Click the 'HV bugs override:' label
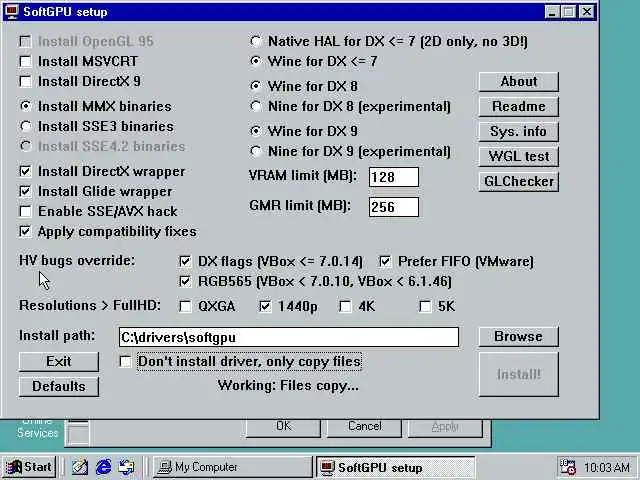The height and width of the screenshot is (480, 640). click(x=77, y=261)
